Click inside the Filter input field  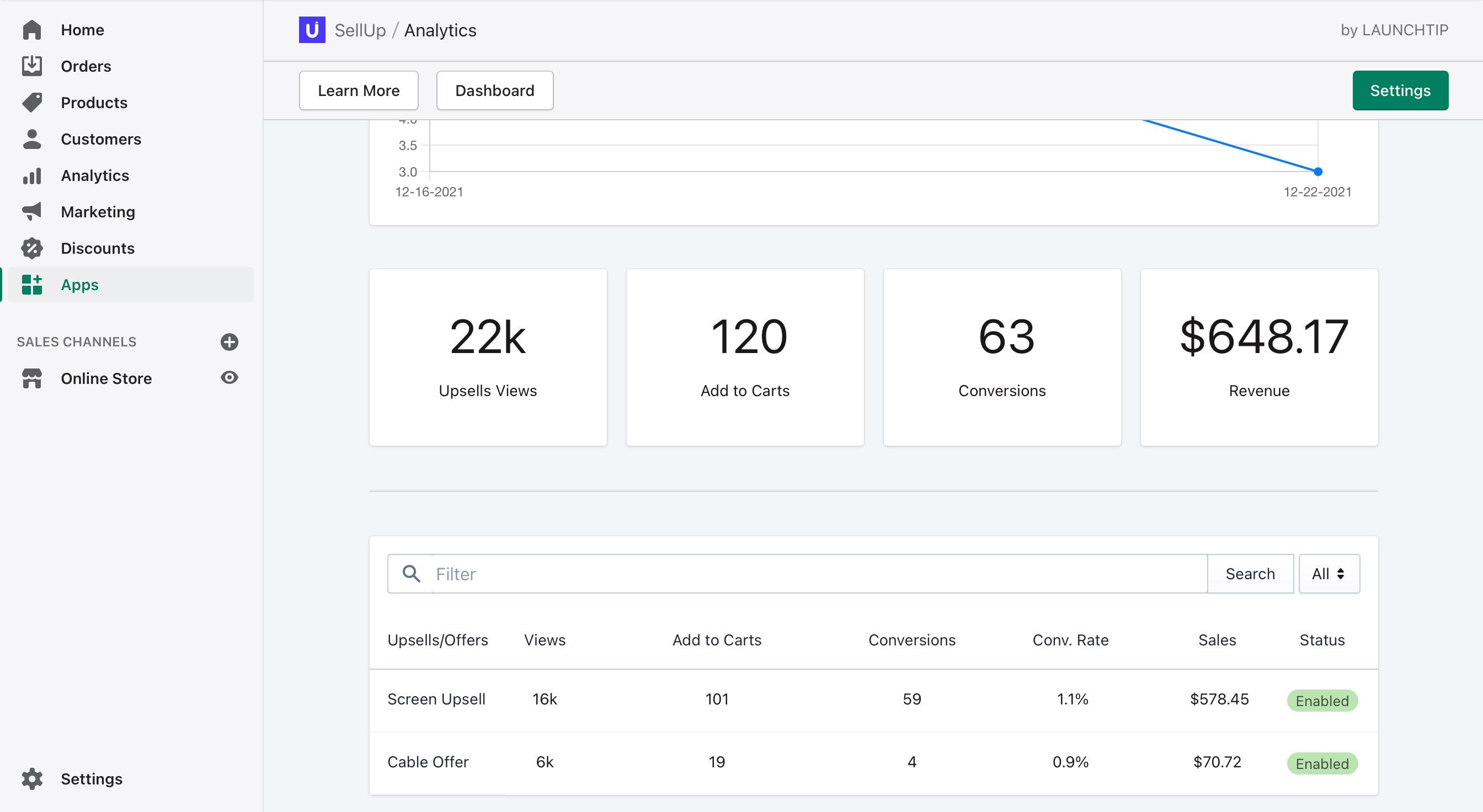pos(819,574)
